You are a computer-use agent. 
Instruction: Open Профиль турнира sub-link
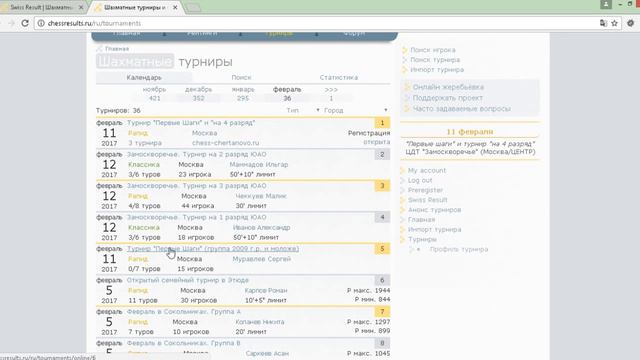click(459, 249)
